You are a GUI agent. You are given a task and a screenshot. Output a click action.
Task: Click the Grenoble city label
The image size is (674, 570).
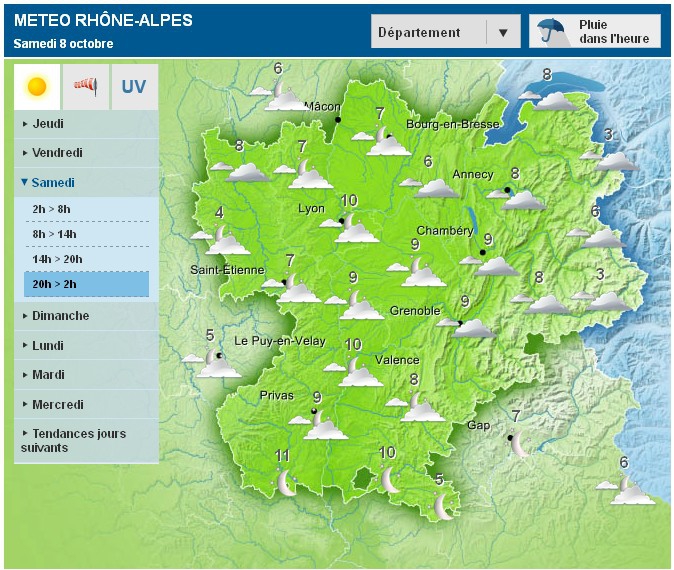pyautogui.click(x=415, y=311)
